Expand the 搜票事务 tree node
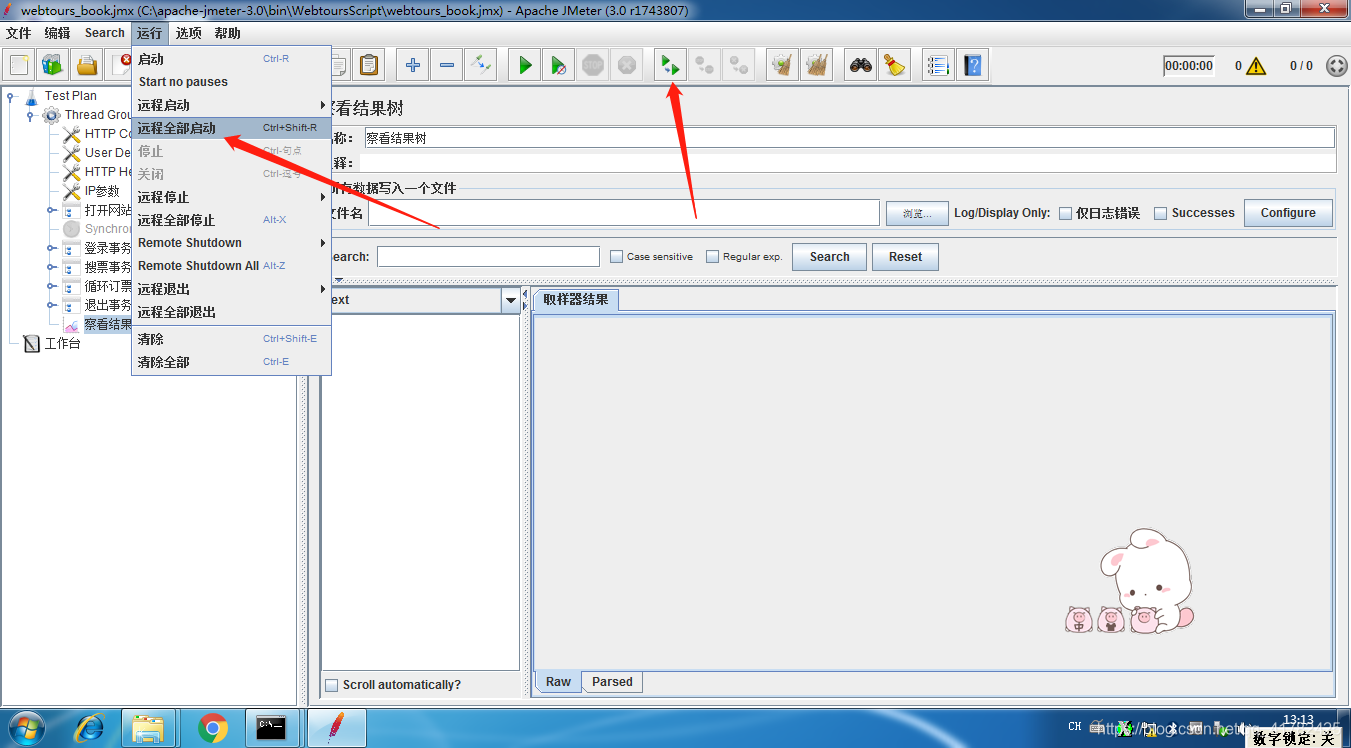 click(51, 267)
